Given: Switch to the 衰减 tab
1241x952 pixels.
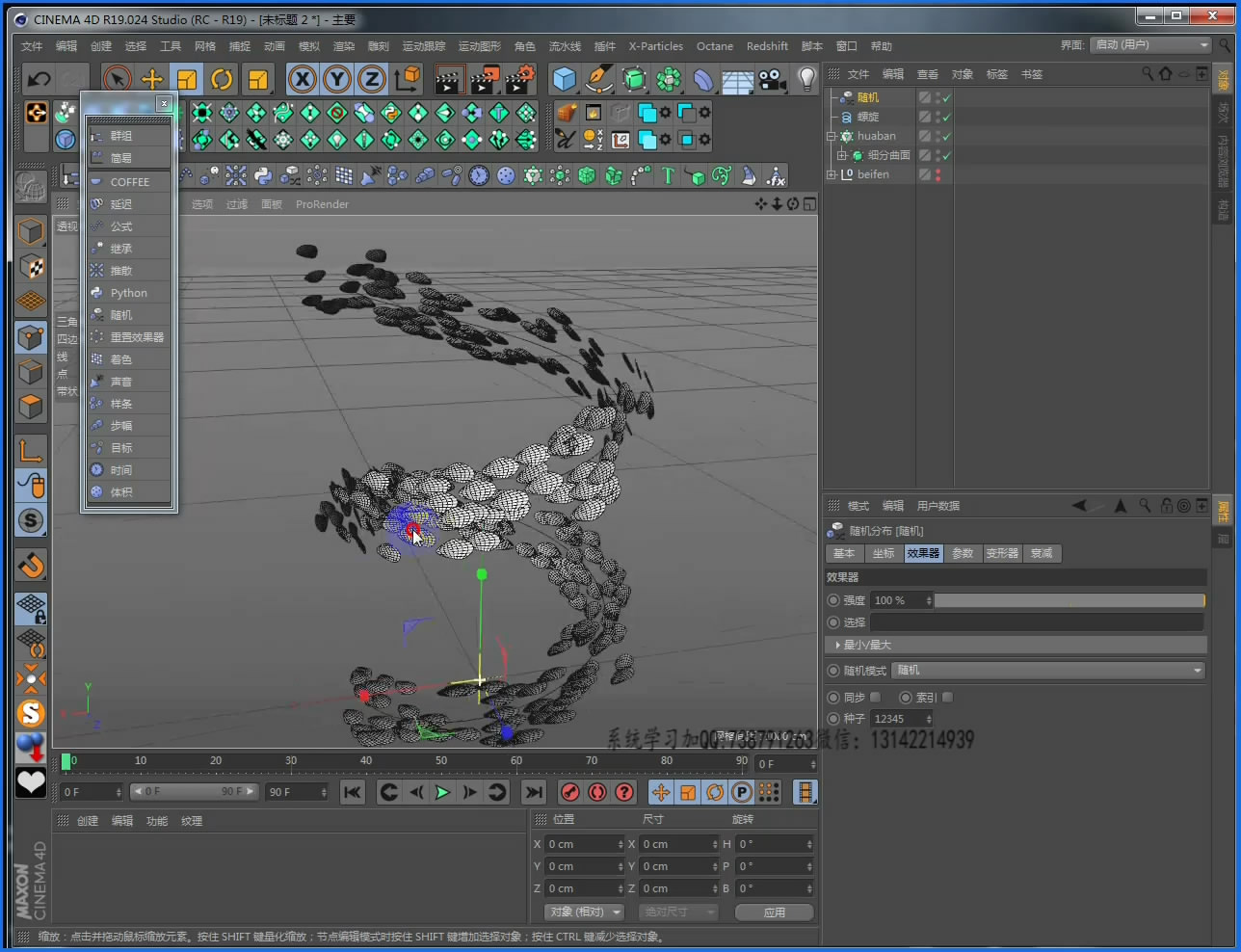Looking at the screenshot, I should point(1042,553).
